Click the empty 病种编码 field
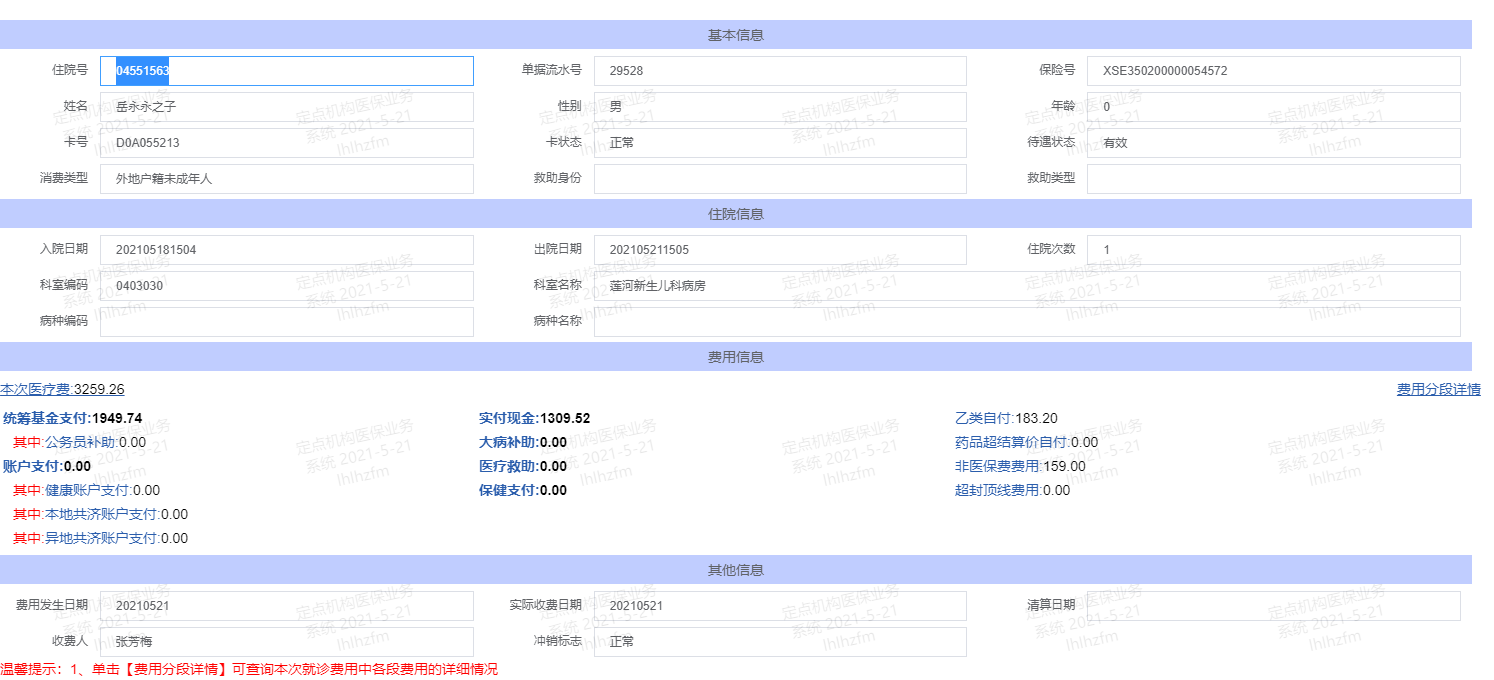This screenshot has height=680, width=1494. pos(287,322)
